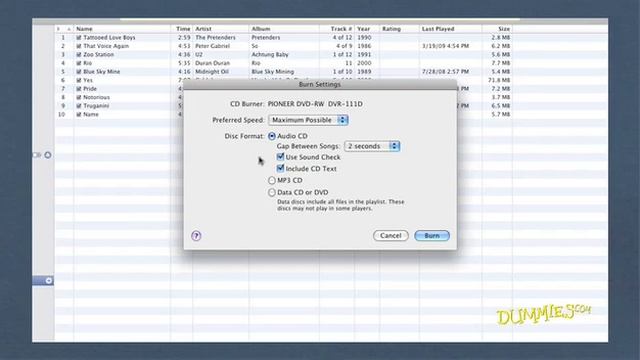640x360 pixels.
Task: Open the Burn Settings help button
Action: tap(196, 236)
